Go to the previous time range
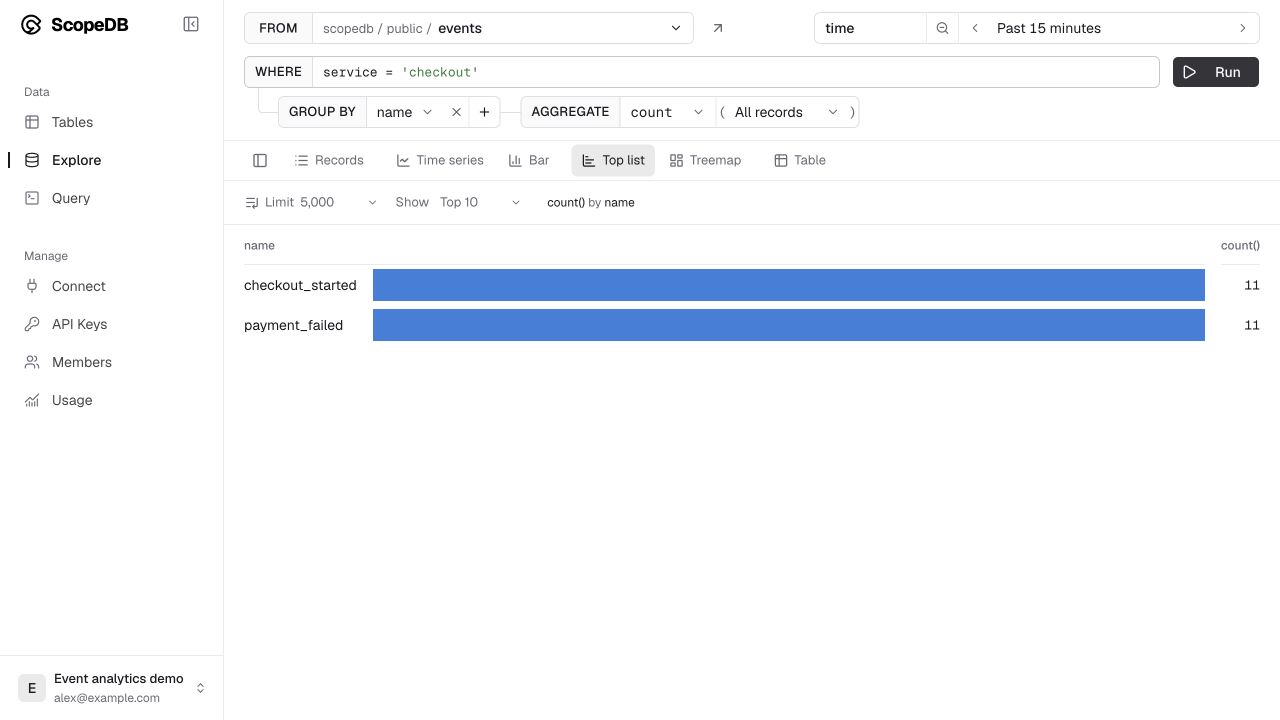Image resolution: width=1280 pixels, height=720 pixels. pos(975,28)
